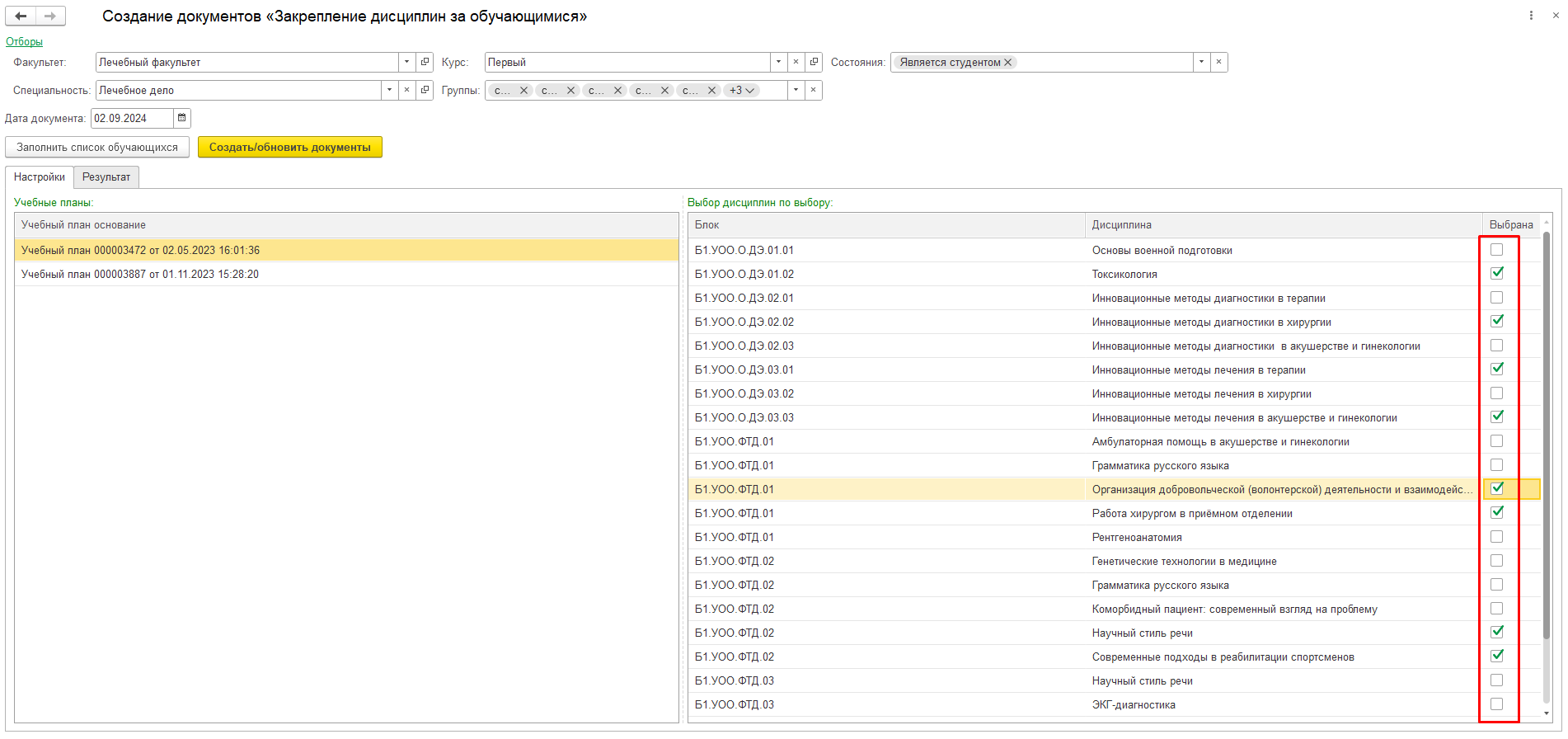
Task: Expand the Факультет dropdown list
Action: point(406,62)
